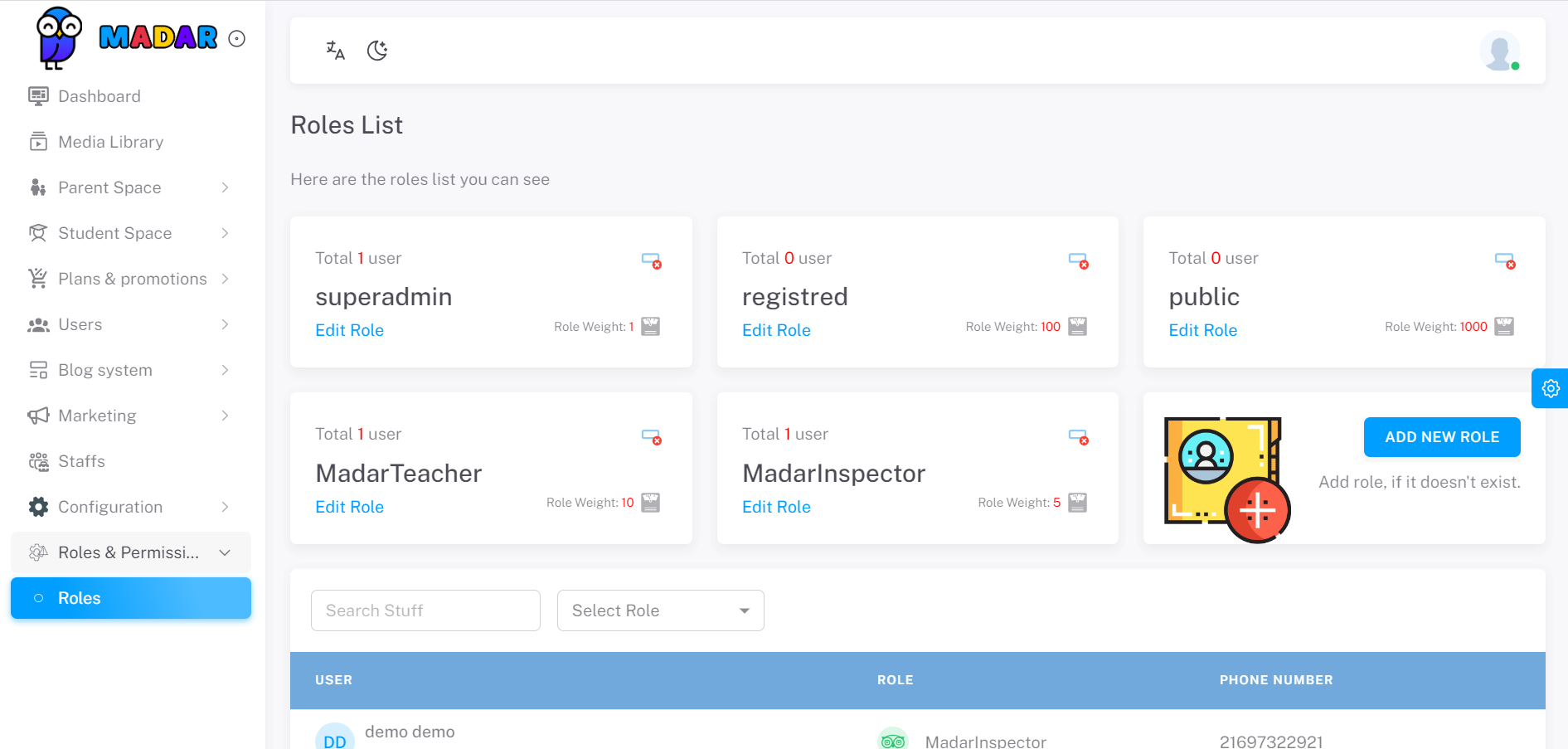This screenshot has width=1568, height=749.
Task: Expand the Plans & promotions submenu
Action: point(130,279)
